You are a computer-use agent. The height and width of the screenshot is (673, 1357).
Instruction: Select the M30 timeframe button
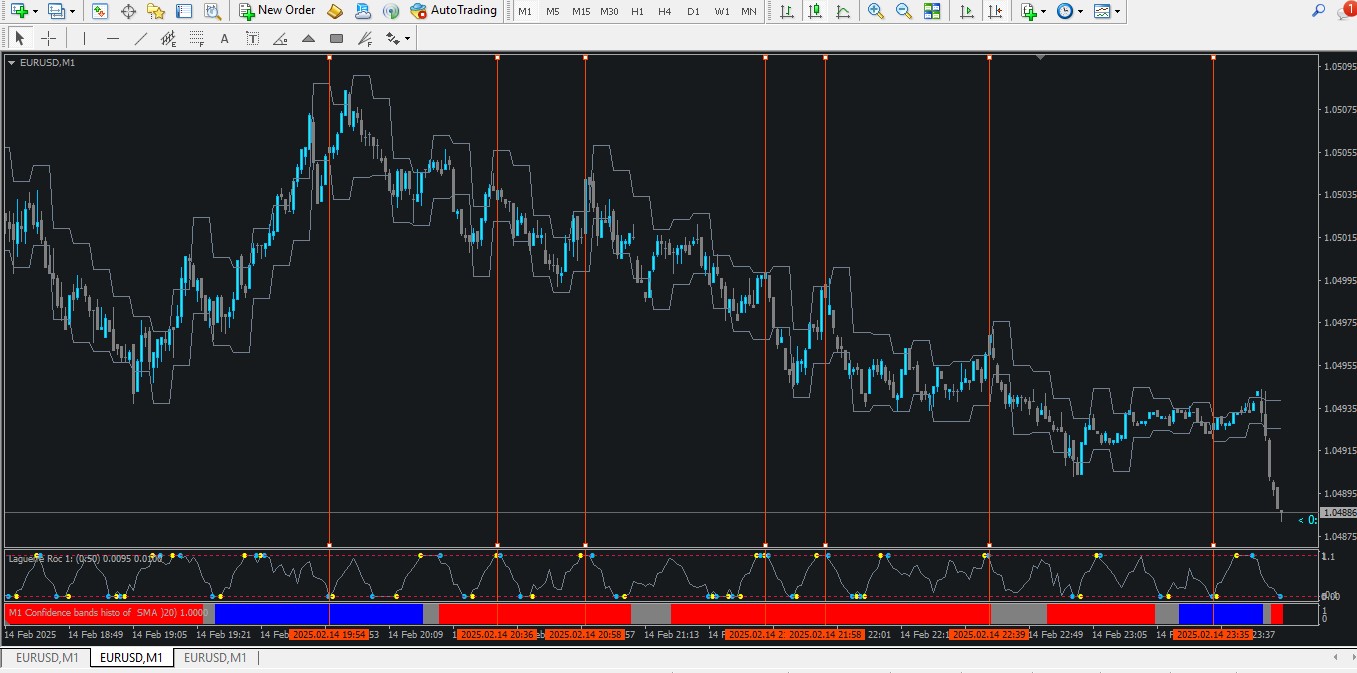point(609,11)
